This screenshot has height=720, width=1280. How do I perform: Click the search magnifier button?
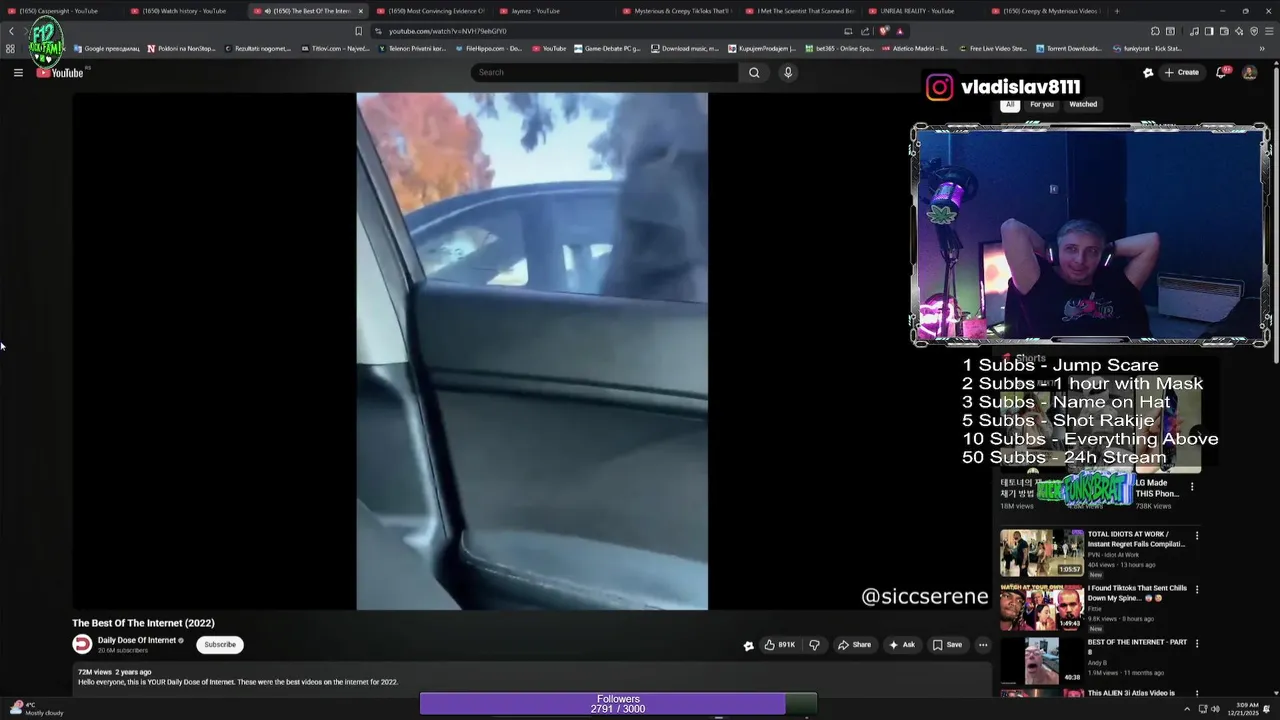click(x=754, y=72)
